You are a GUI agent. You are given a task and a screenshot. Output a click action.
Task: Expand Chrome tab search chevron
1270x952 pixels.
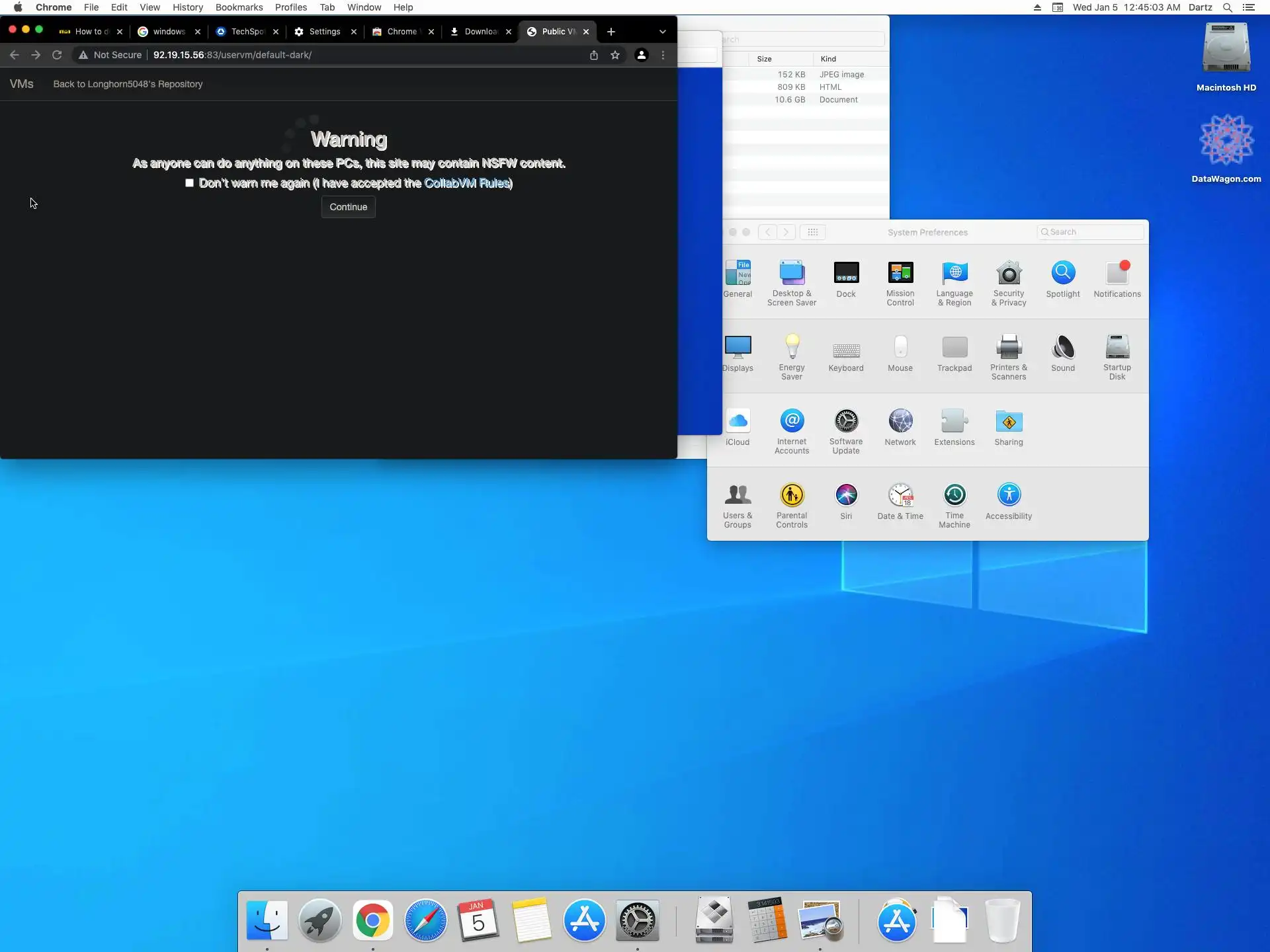pos(662,32)
